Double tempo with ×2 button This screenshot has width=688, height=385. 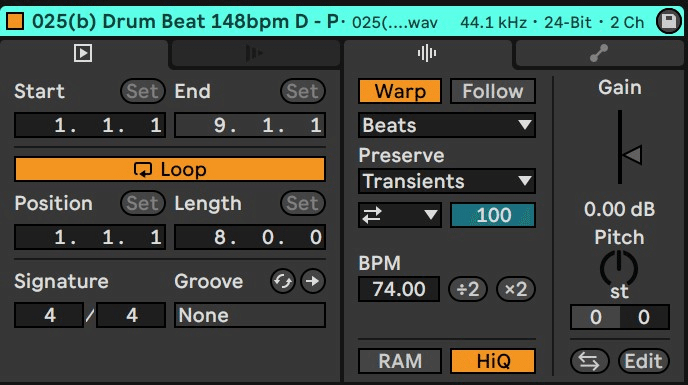pos(516,289)
